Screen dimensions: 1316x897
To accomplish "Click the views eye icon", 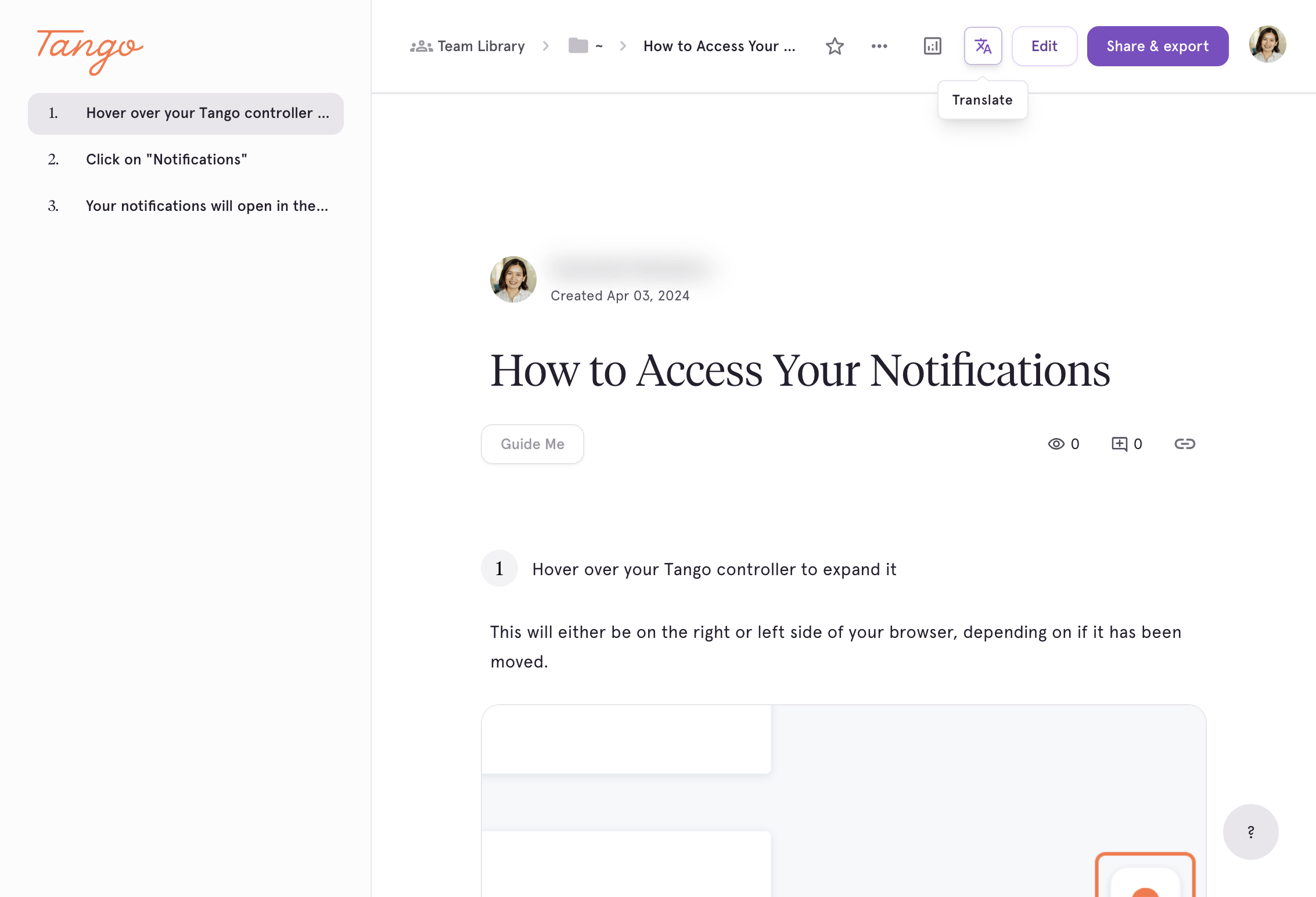I will pos(1056,444).
